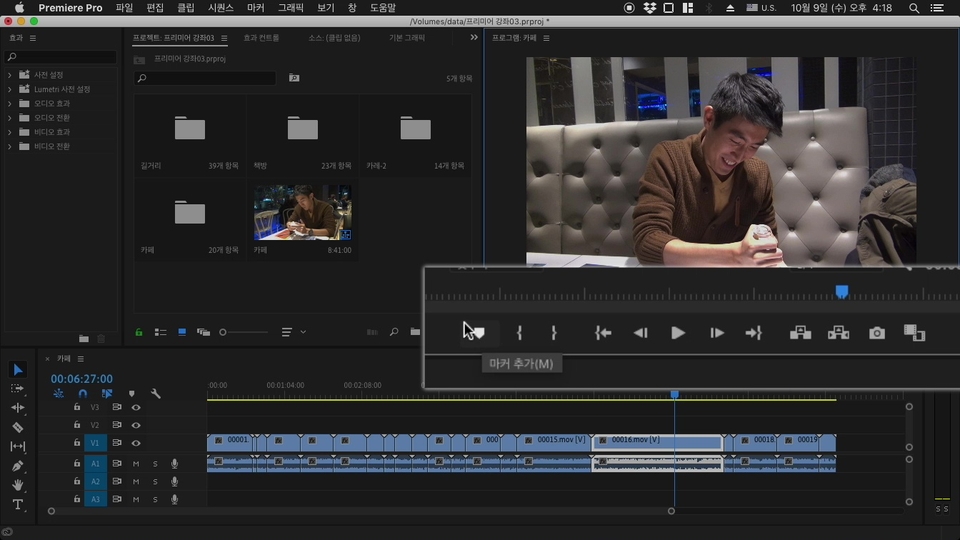960x540 pixels.
Task: Select the Type tool
Action: [x=18, y=504]
